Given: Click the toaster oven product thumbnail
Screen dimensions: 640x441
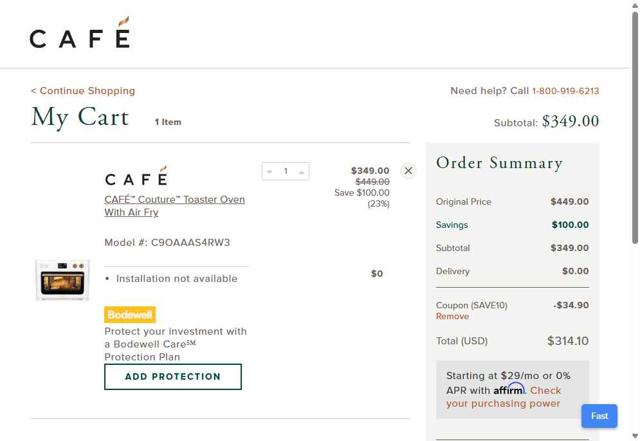Looking at the screenshot, I should 62,280.
